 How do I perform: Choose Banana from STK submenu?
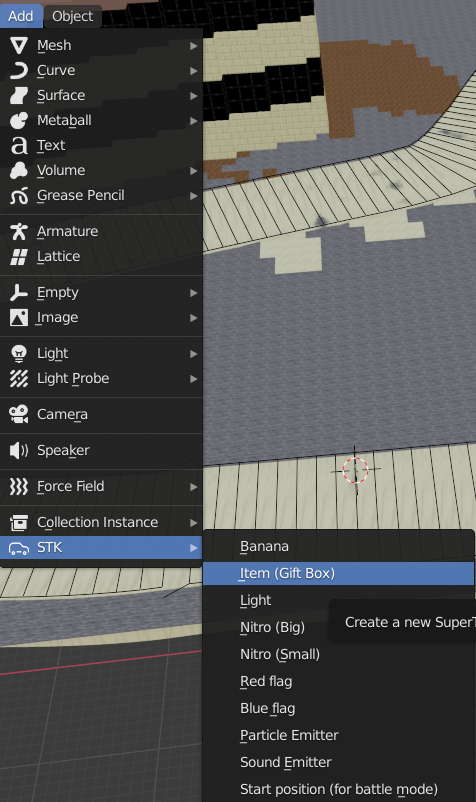click(338, 546)
